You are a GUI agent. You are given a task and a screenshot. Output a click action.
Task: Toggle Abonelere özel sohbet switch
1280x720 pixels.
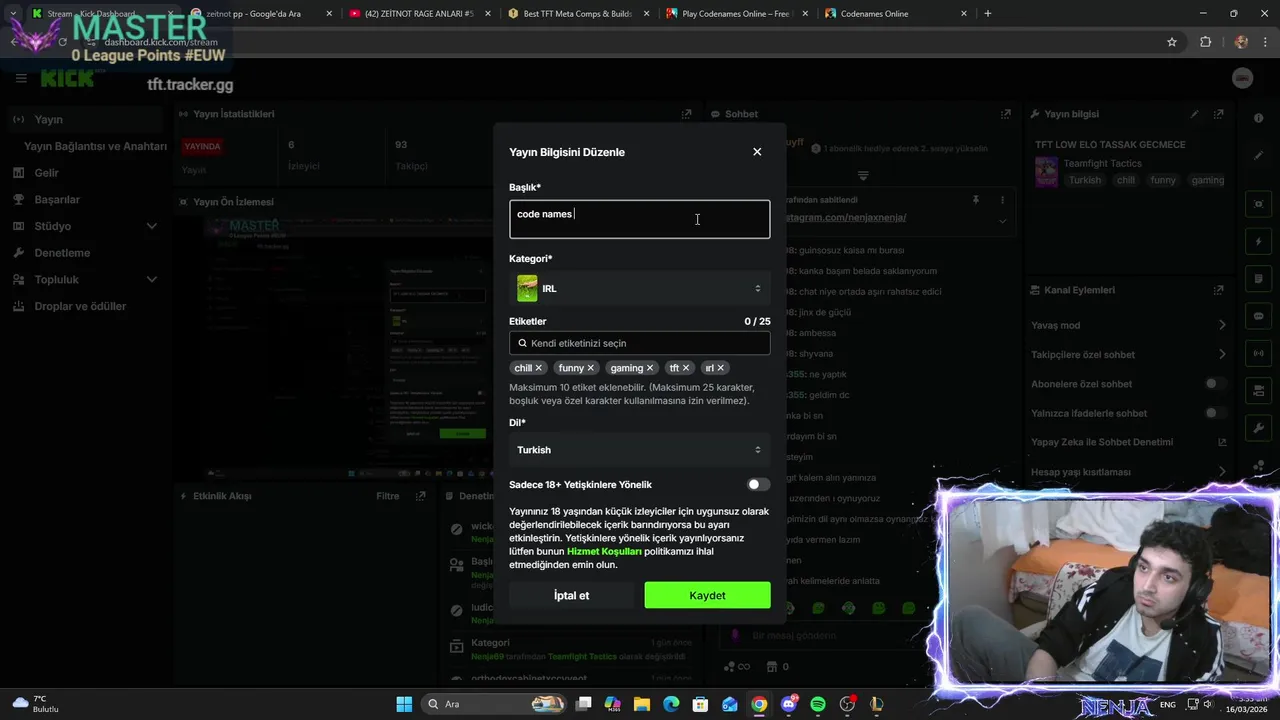coord(1215,384)
